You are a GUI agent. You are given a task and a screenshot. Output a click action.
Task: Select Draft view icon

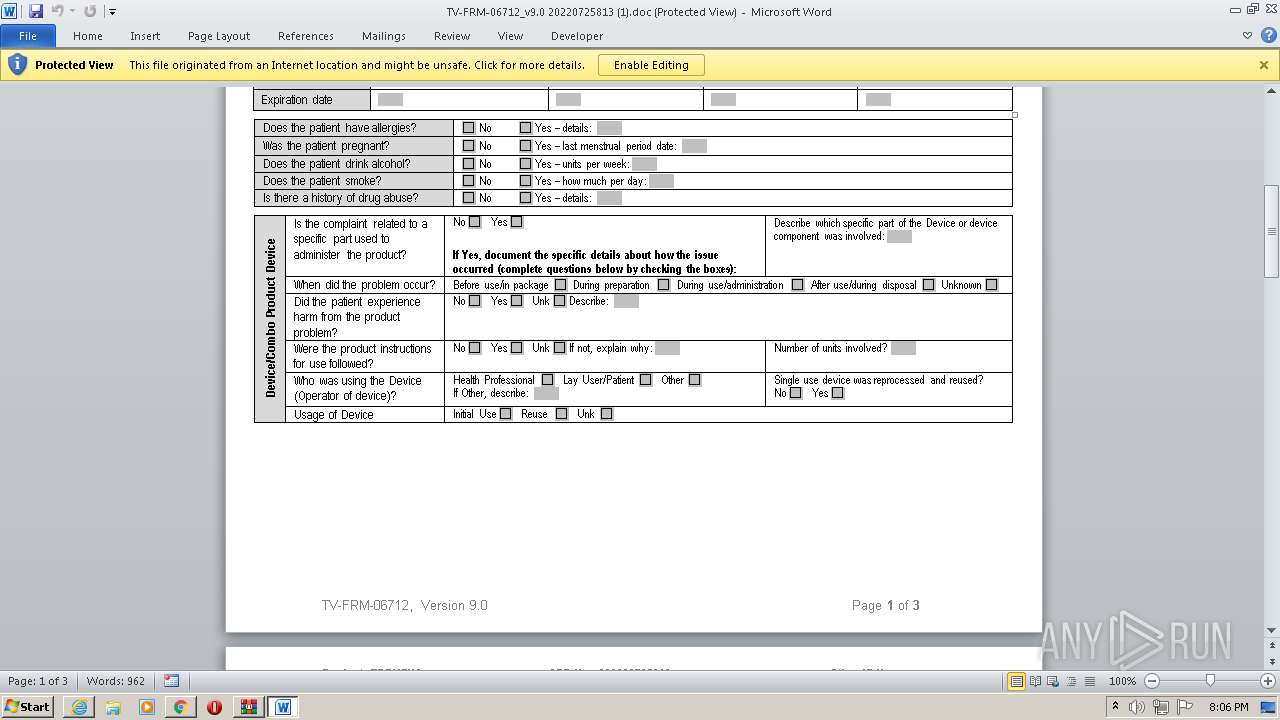pyautogui.click(x=1090, y=681)
